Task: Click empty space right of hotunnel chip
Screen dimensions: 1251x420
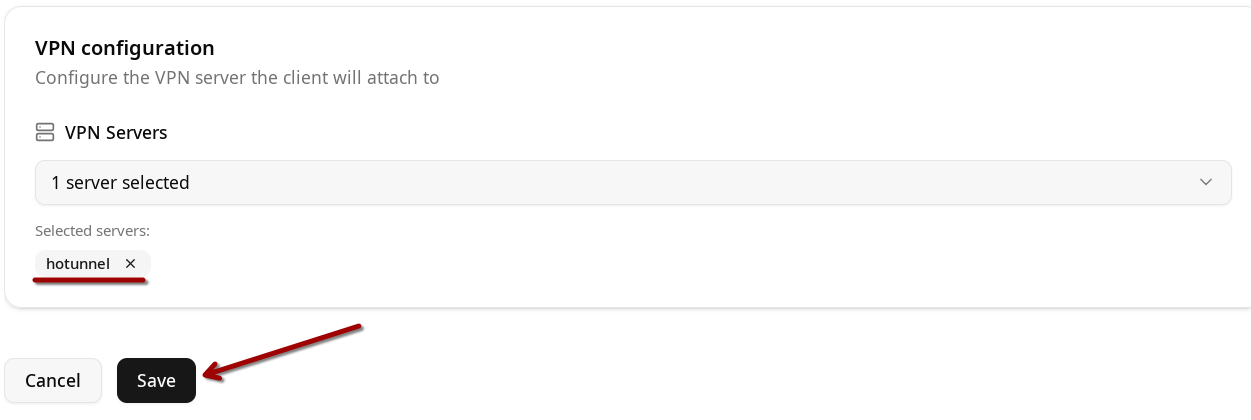Action: (x=500, y=264)
